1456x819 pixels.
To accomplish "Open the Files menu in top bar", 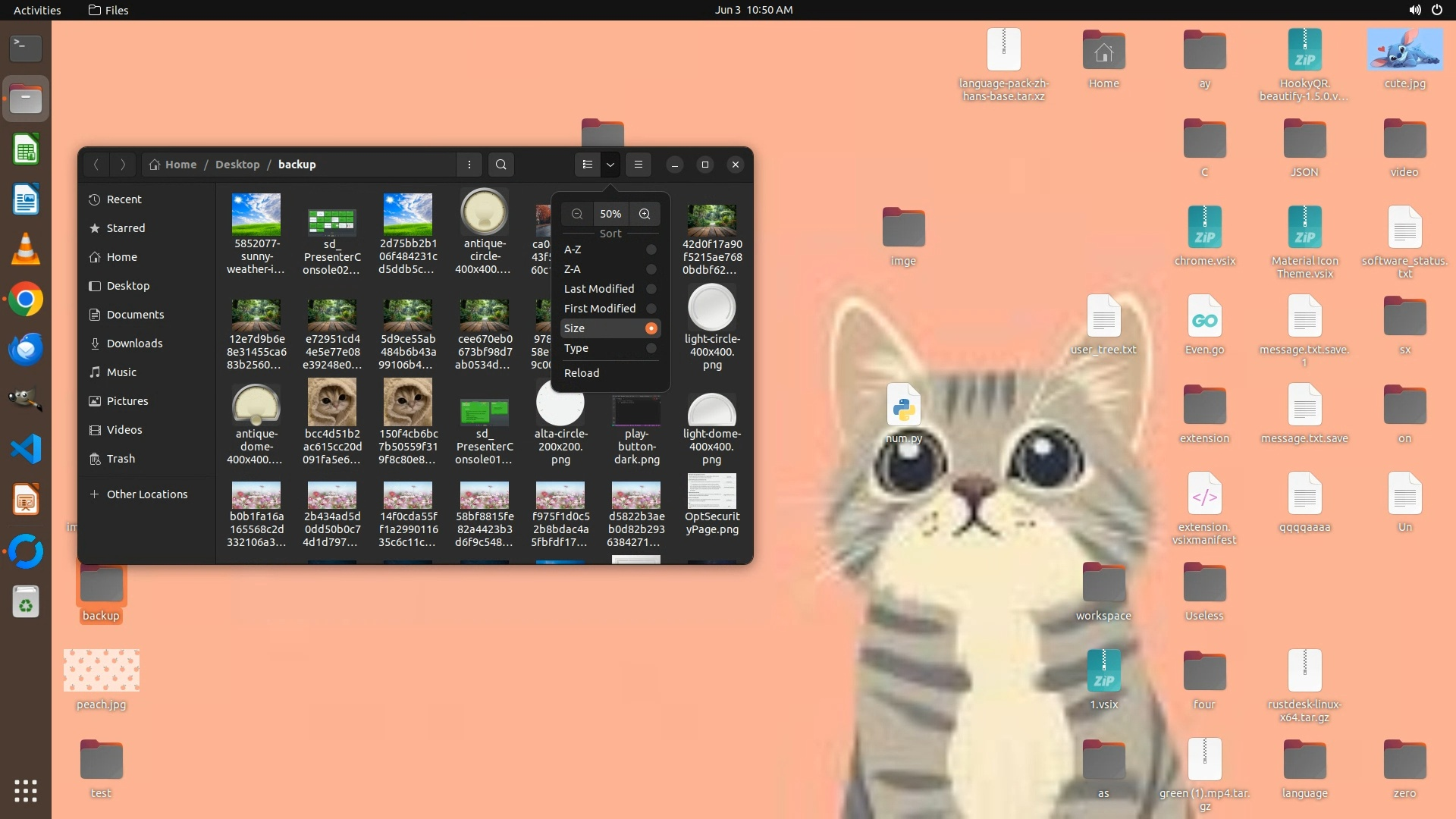I will (108, 10).
